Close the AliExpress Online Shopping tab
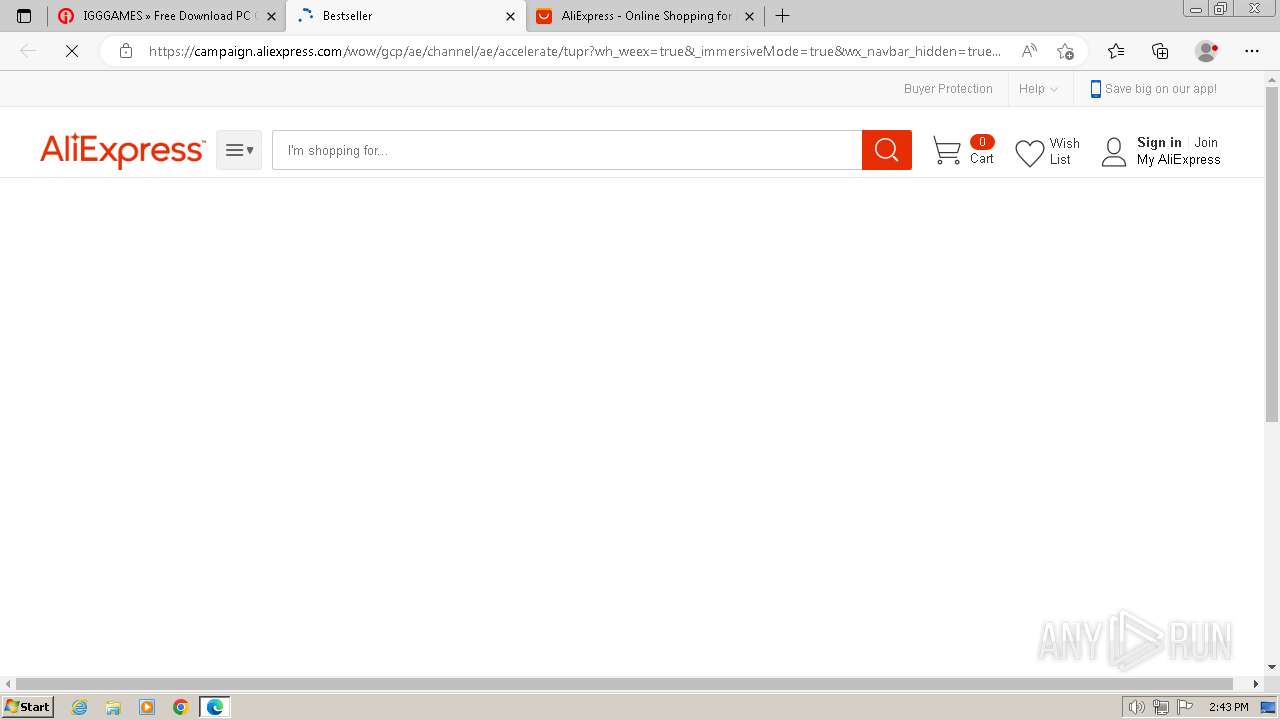 click(x=749, y=16)
